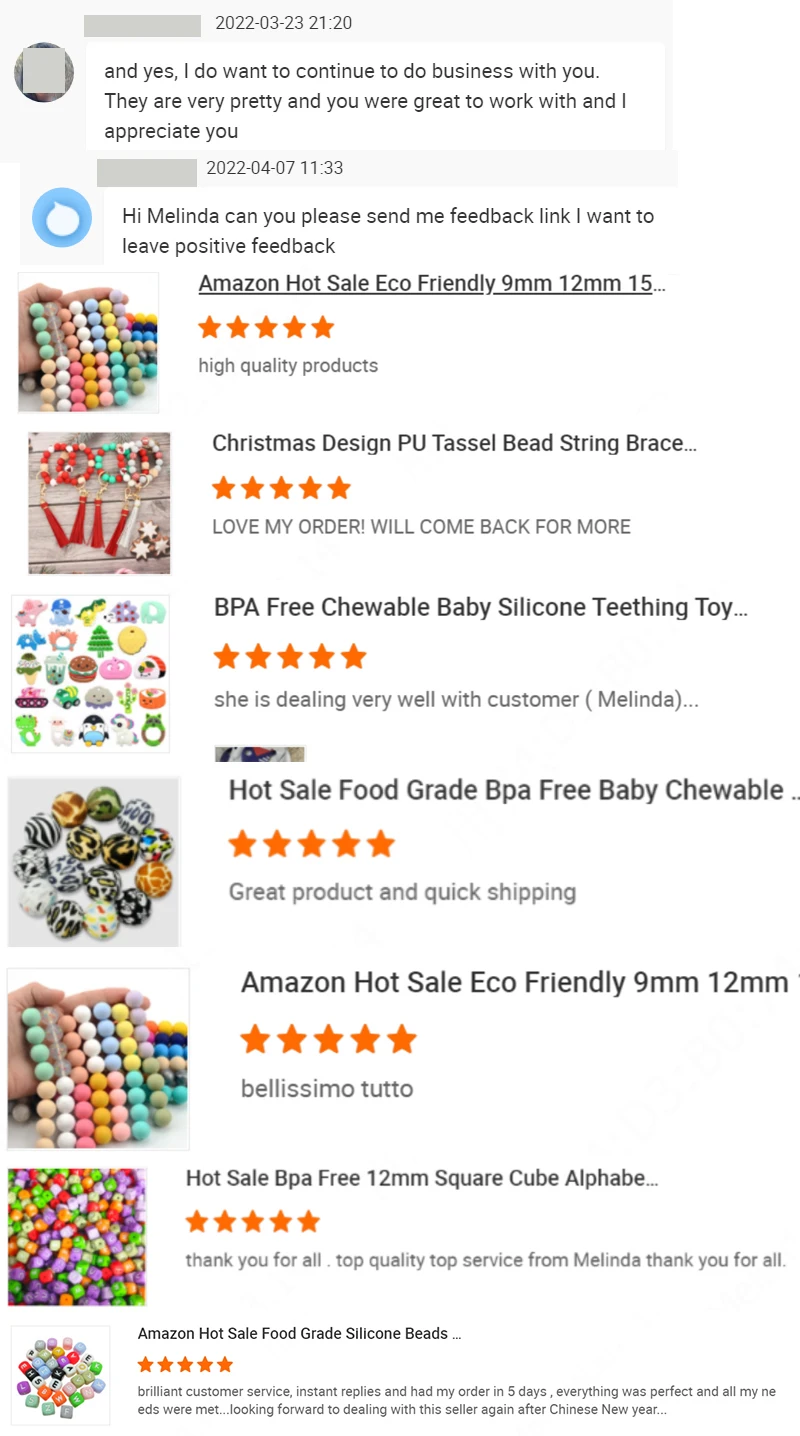
Task: Open the letter beads thumbnail above the last review
Action: tap(61, 1375)
